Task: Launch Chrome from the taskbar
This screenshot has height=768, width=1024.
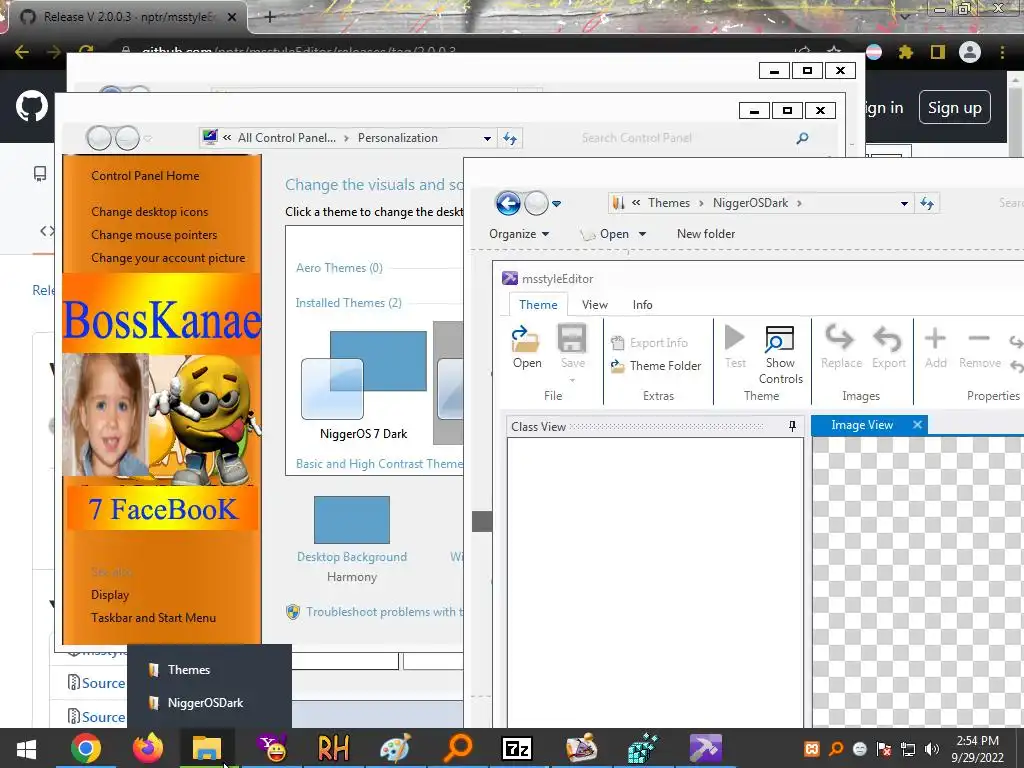Action: (x=86, y=748)
